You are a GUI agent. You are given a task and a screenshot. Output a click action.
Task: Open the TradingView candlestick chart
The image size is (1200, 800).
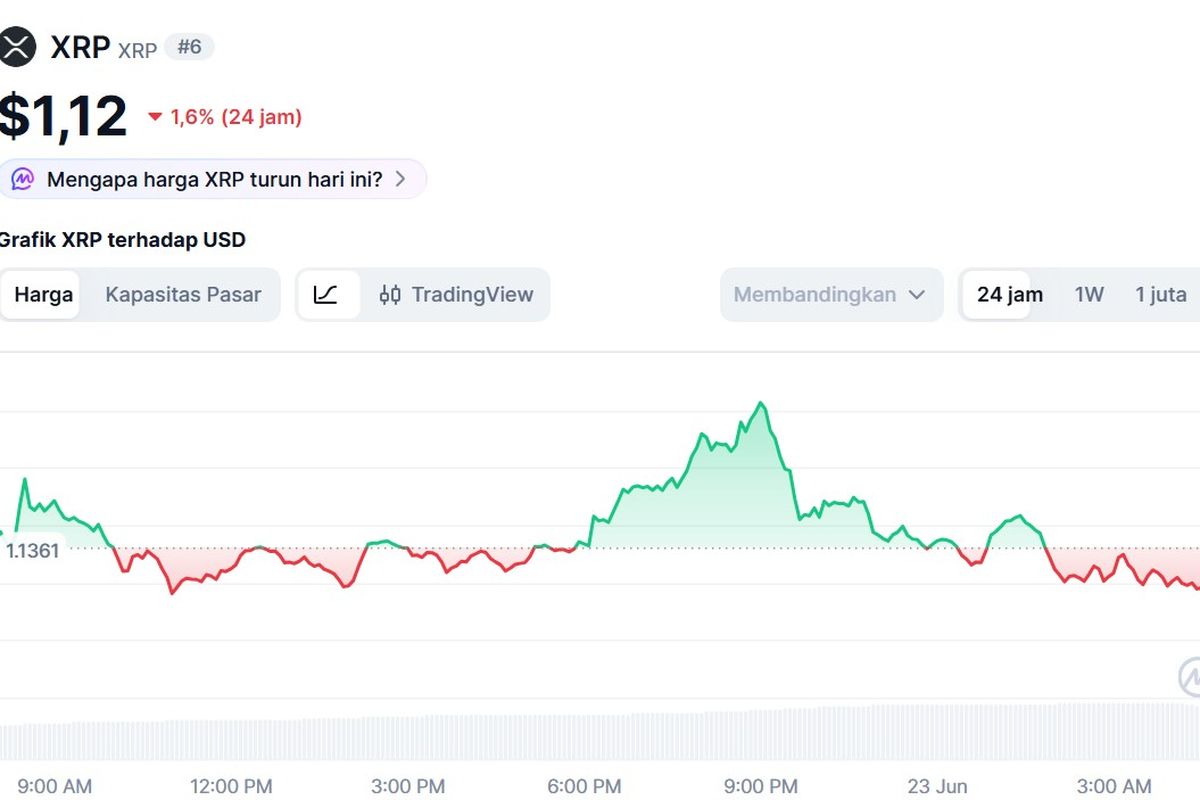click(457, 295)
